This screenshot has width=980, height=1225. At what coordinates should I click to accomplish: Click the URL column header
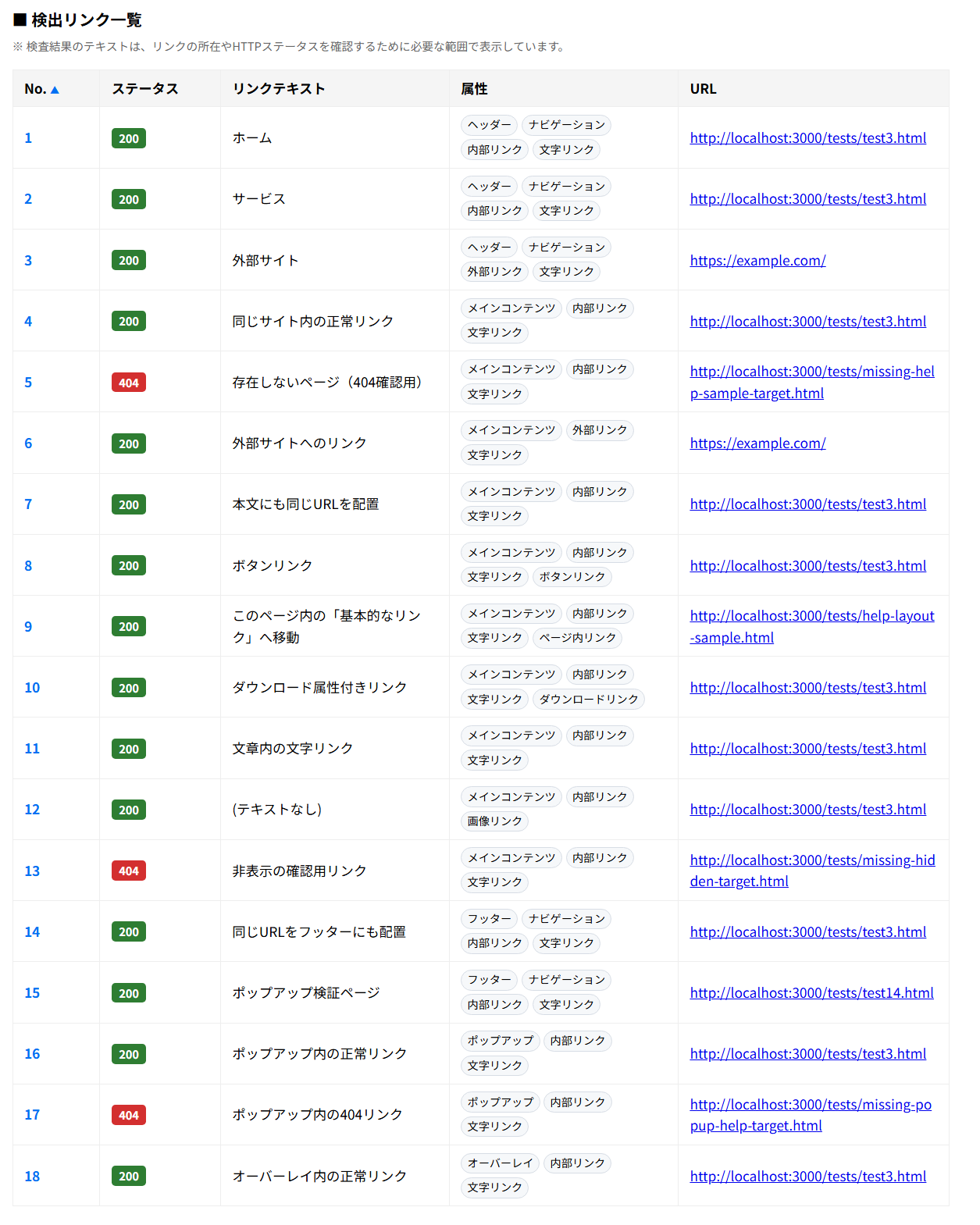tap(703, 89)
